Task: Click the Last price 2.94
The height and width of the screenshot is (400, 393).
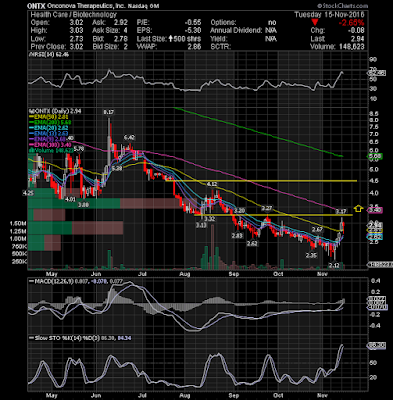Action: pyautogui.click(x=358, y=39)
